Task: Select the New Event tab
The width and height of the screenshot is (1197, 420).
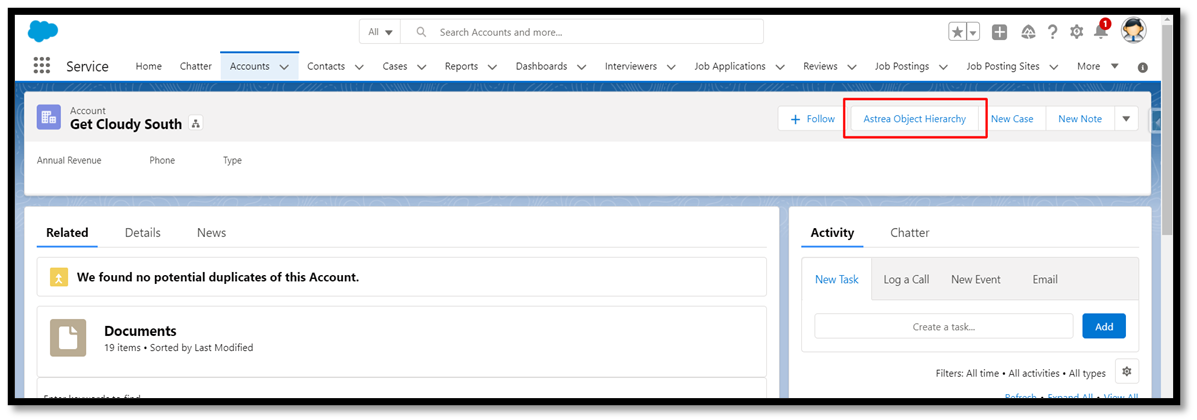Action: tap(976, 279)
